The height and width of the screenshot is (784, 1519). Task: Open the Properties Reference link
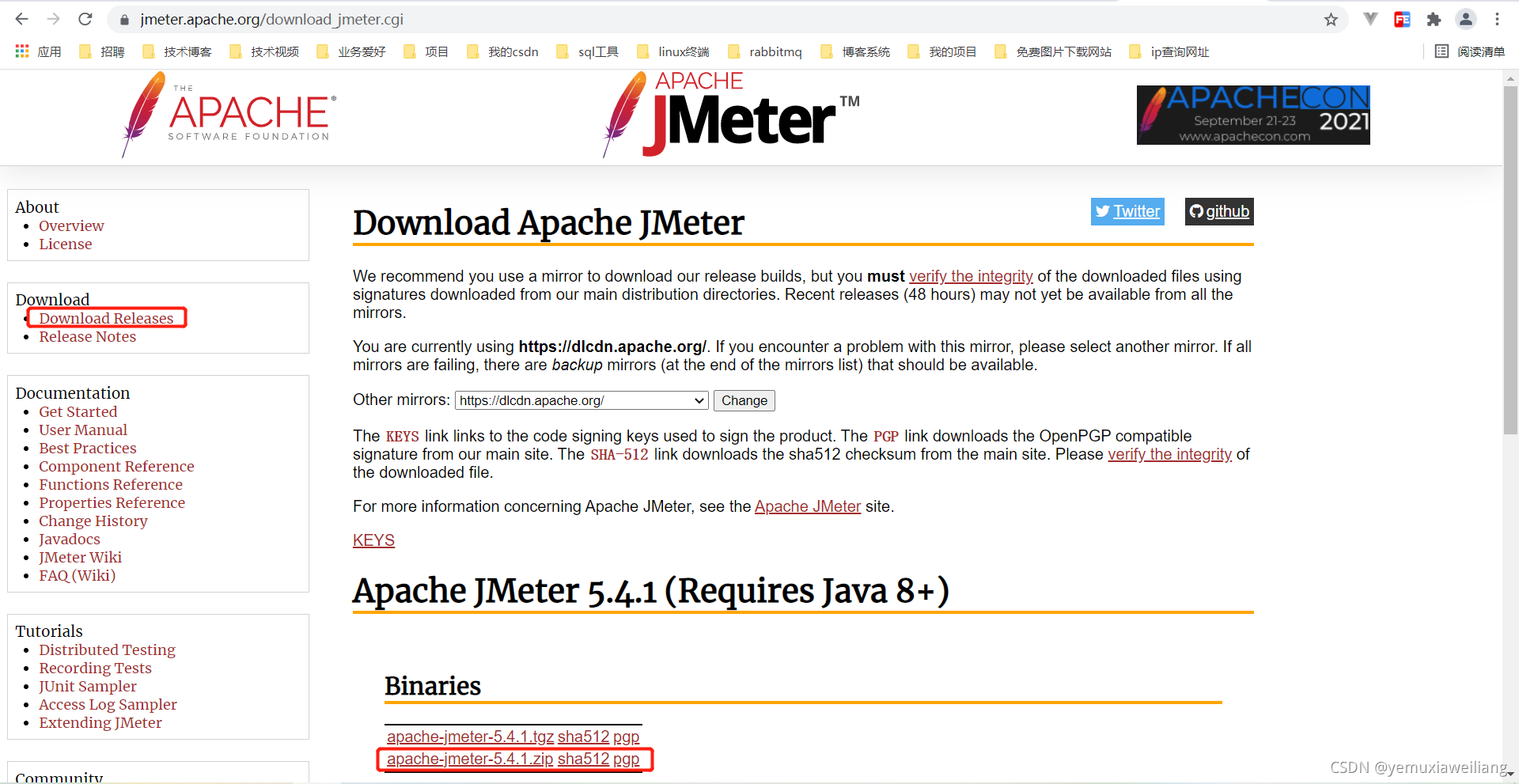112,502
